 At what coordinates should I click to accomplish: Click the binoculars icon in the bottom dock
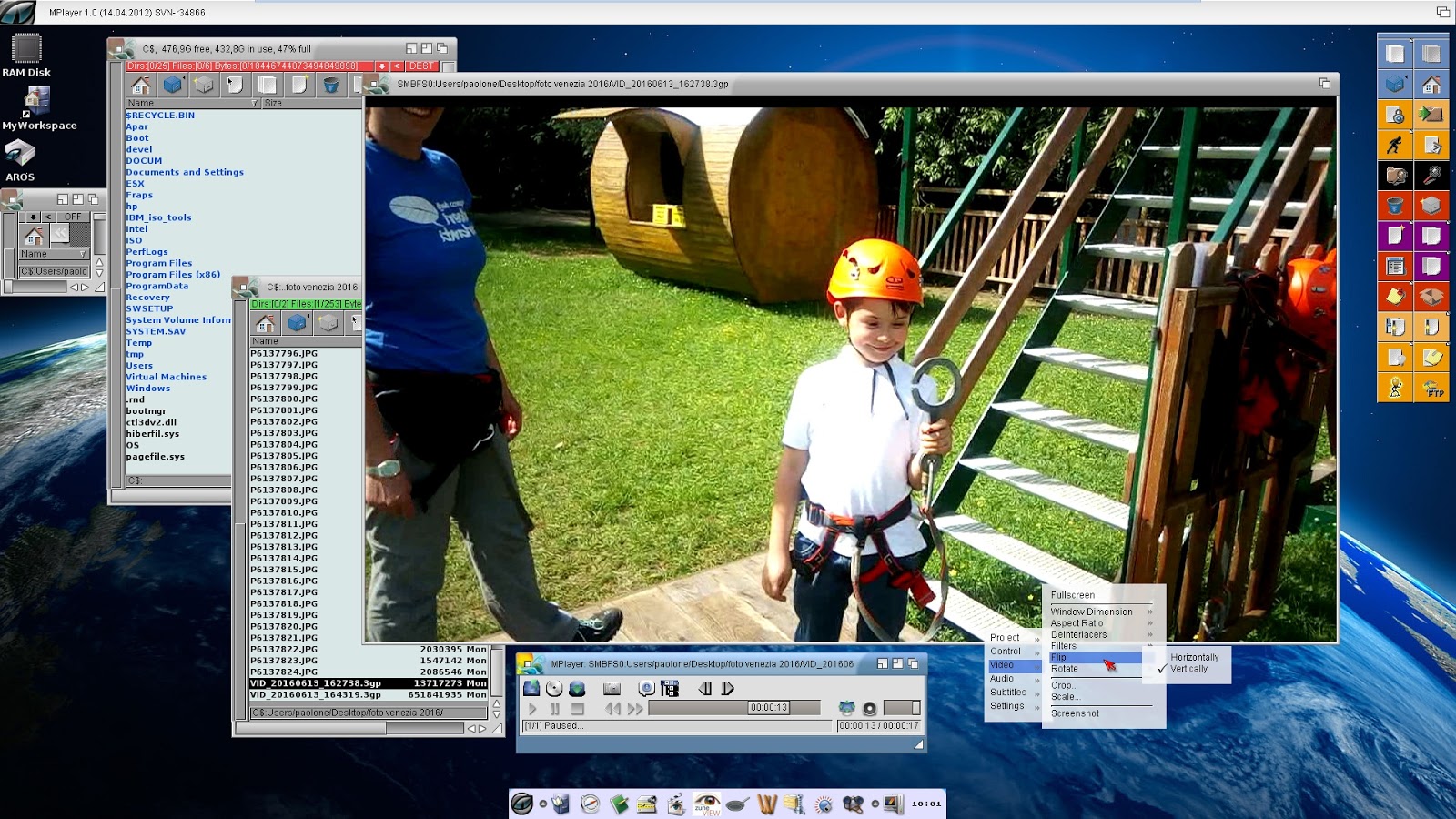click(x=853, y=804)
